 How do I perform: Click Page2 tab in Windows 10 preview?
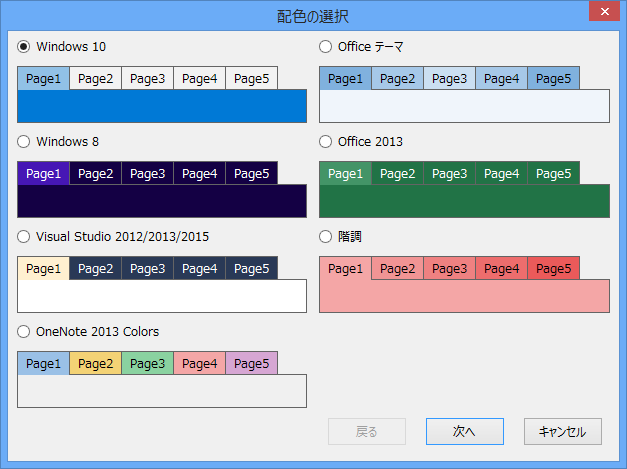pyautogui.click(x=96, y=79)
